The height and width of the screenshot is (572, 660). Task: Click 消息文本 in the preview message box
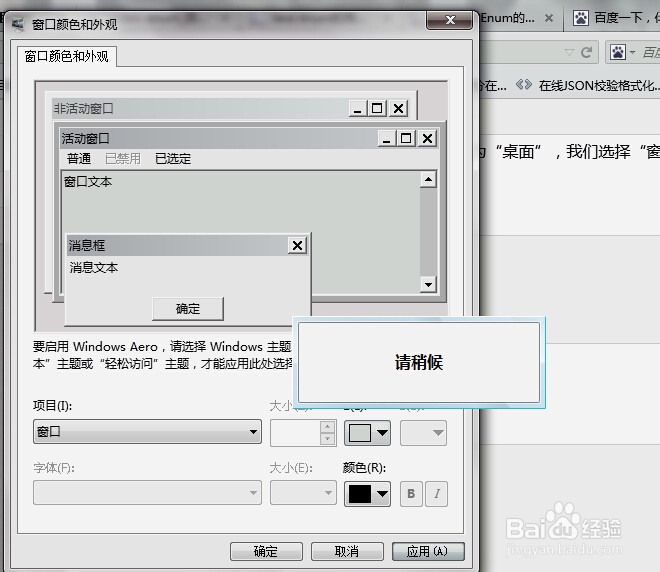pyautogui.click(x=94, y=268)
